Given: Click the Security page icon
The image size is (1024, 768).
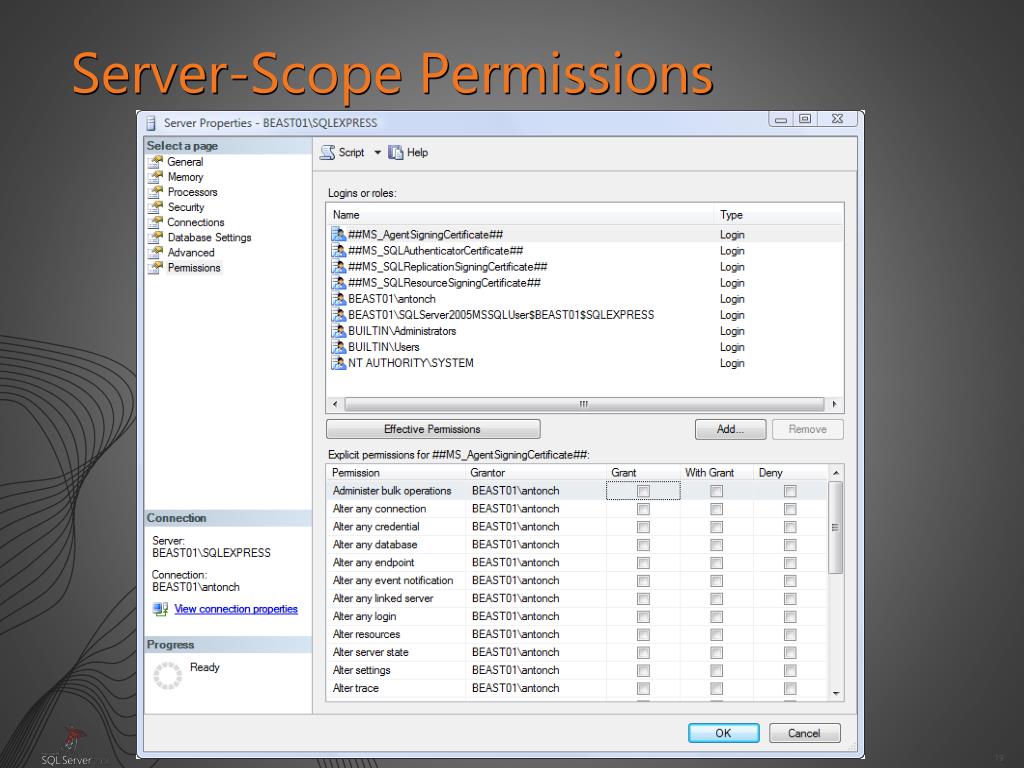Looking at the screenshot, I should 155,207.
